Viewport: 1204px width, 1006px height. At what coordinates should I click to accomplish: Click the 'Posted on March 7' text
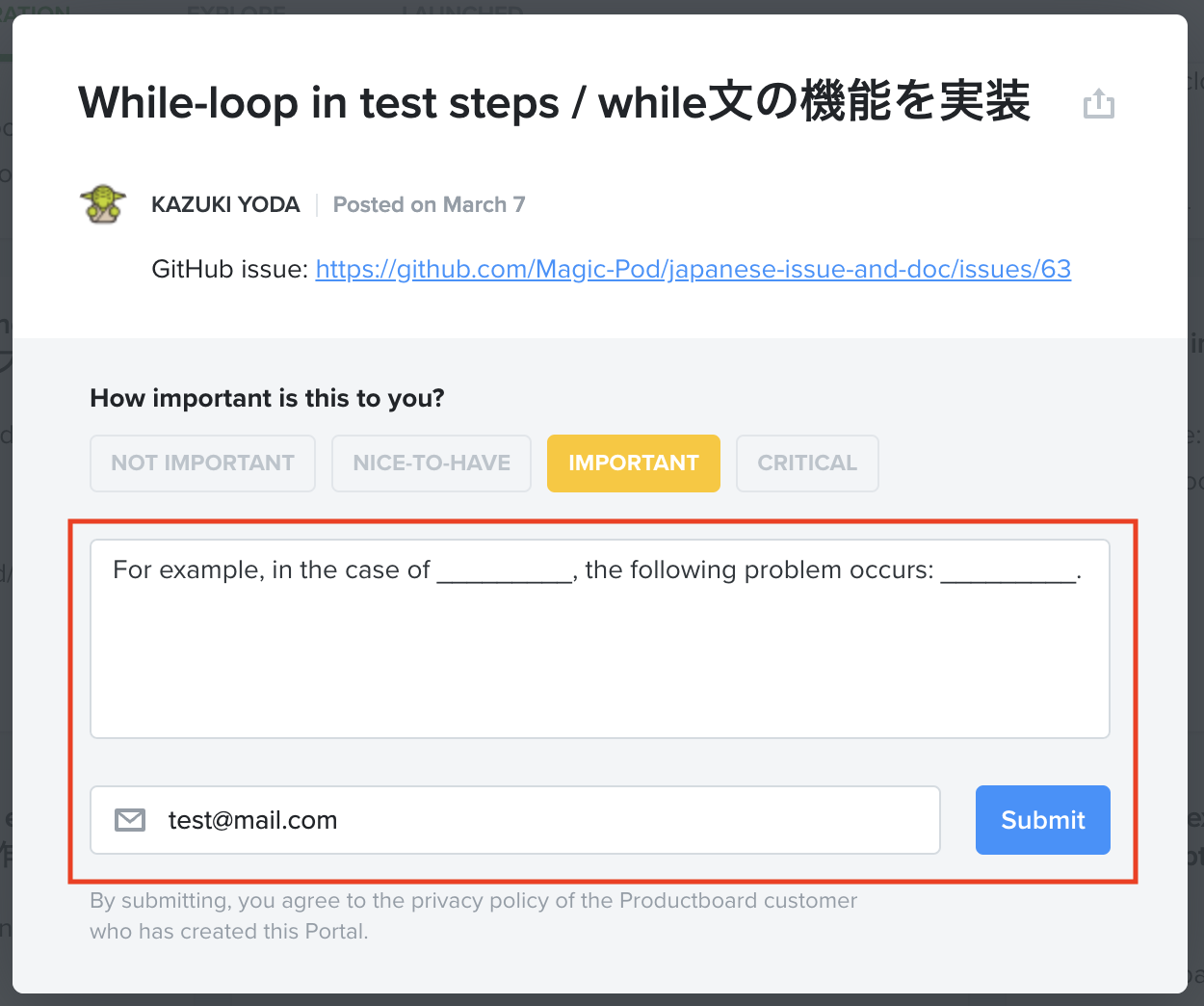pyautogui.click(x=429, y=203)
